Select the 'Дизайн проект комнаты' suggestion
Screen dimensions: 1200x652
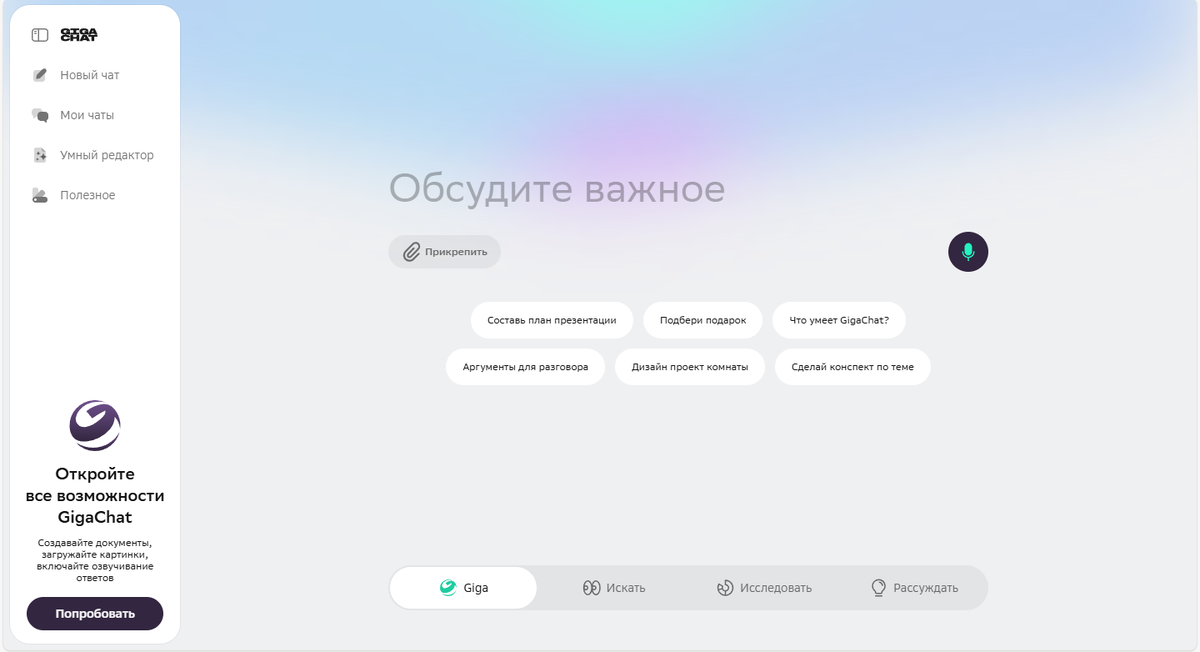[x=690, y=367]
